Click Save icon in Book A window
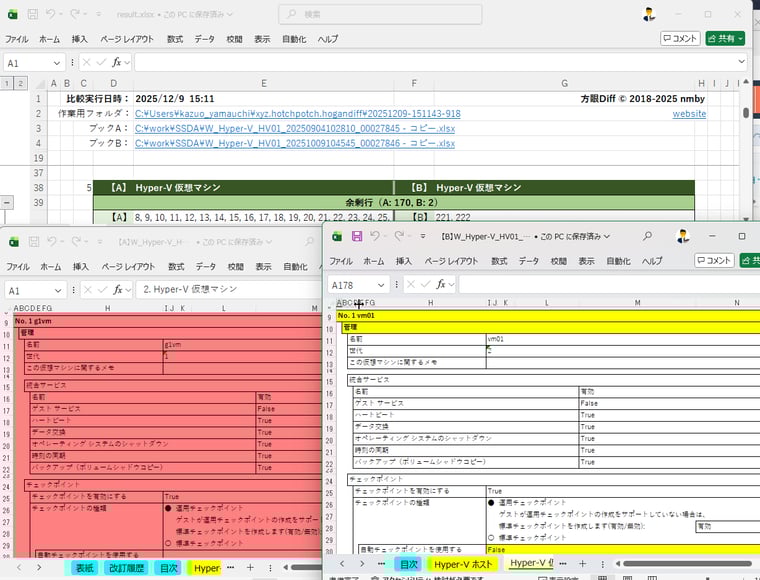Viewport: 760px width, 580px height. [33, 242]
